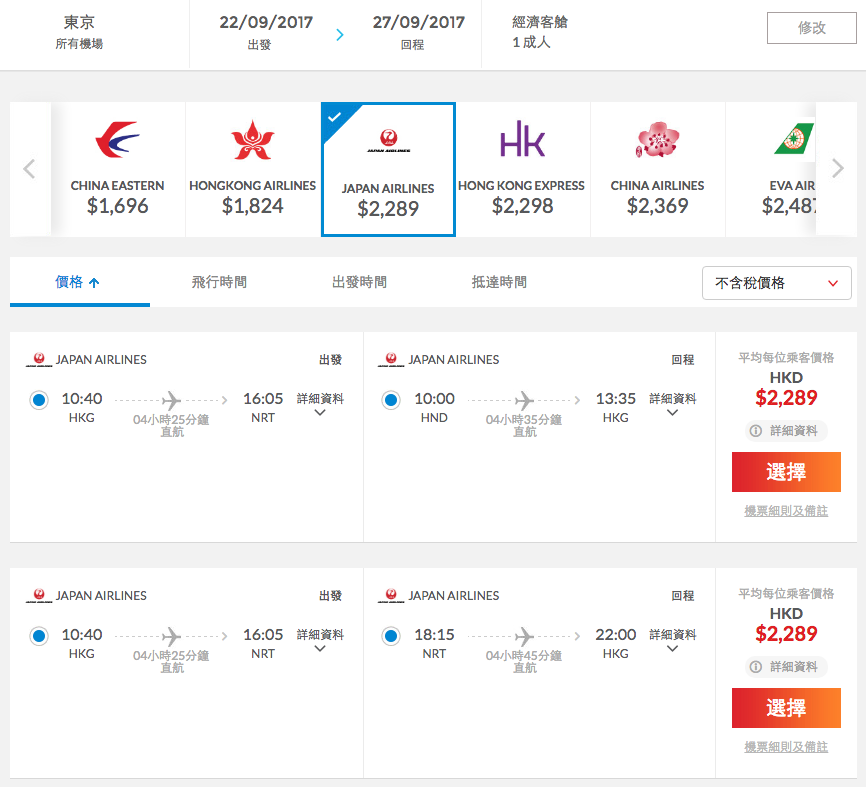Click the 修改 button
The image size is (866, 787).
811,28
